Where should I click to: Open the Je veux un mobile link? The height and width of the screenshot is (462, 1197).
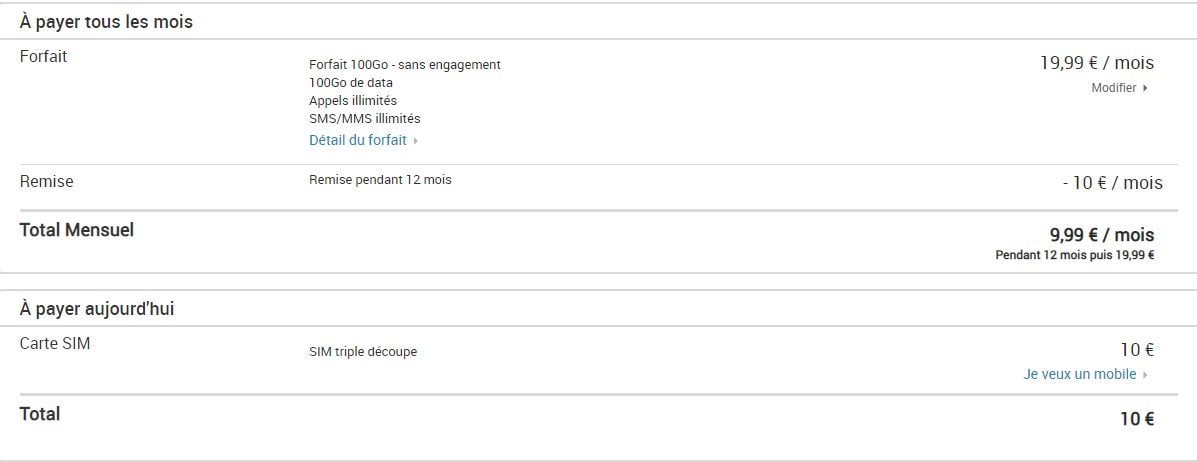click(1080, 374)
